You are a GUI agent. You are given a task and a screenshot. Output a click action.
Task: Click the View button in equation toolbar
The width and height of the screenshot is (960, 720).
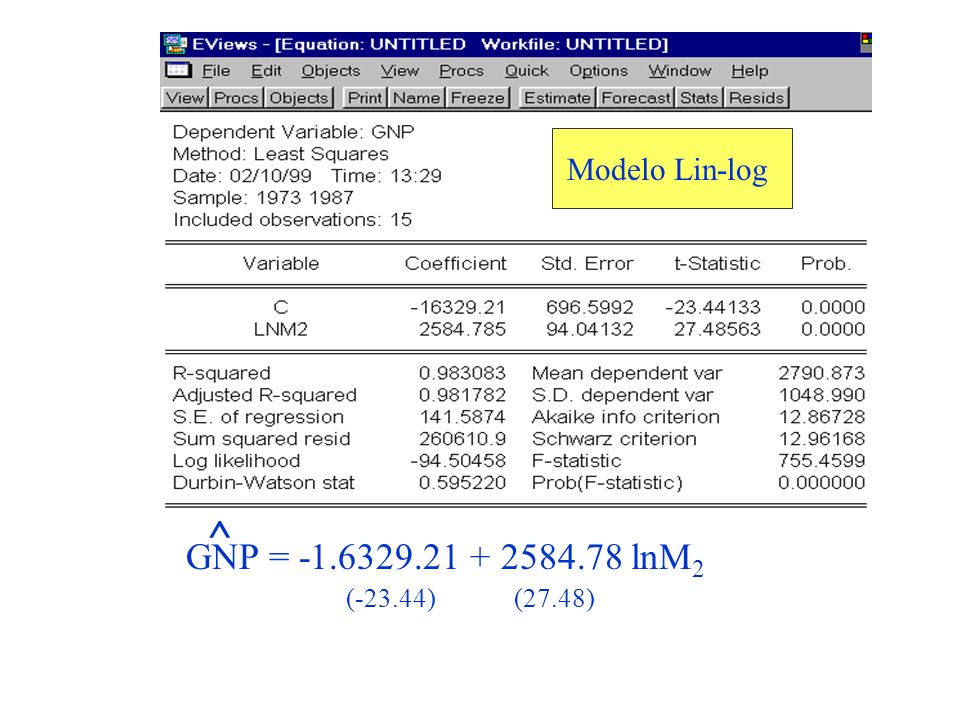click(185, 98)
